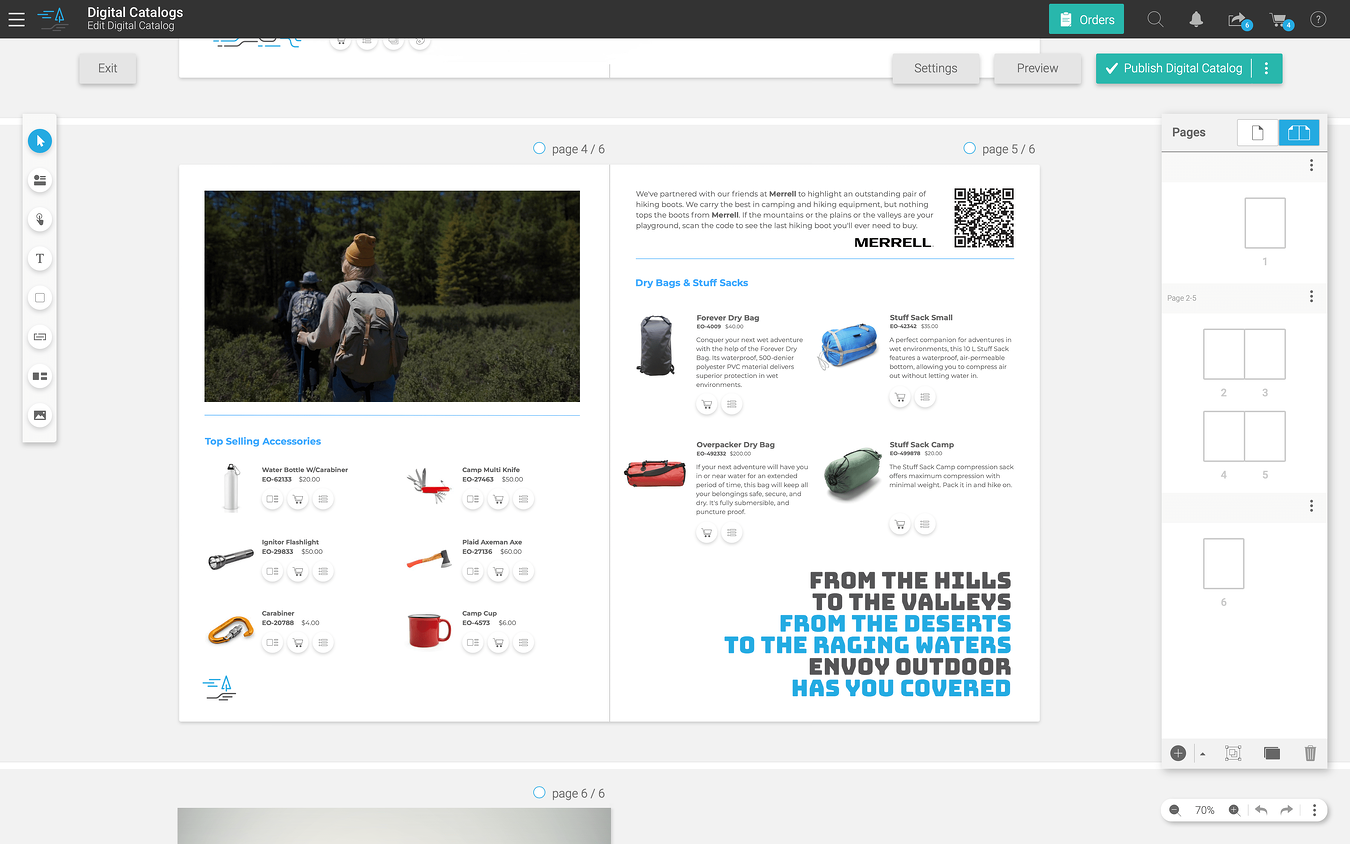Open the Text tool in the toolbar
The height and width of the screenshot is (844, 1350).
tap(40, 258)
